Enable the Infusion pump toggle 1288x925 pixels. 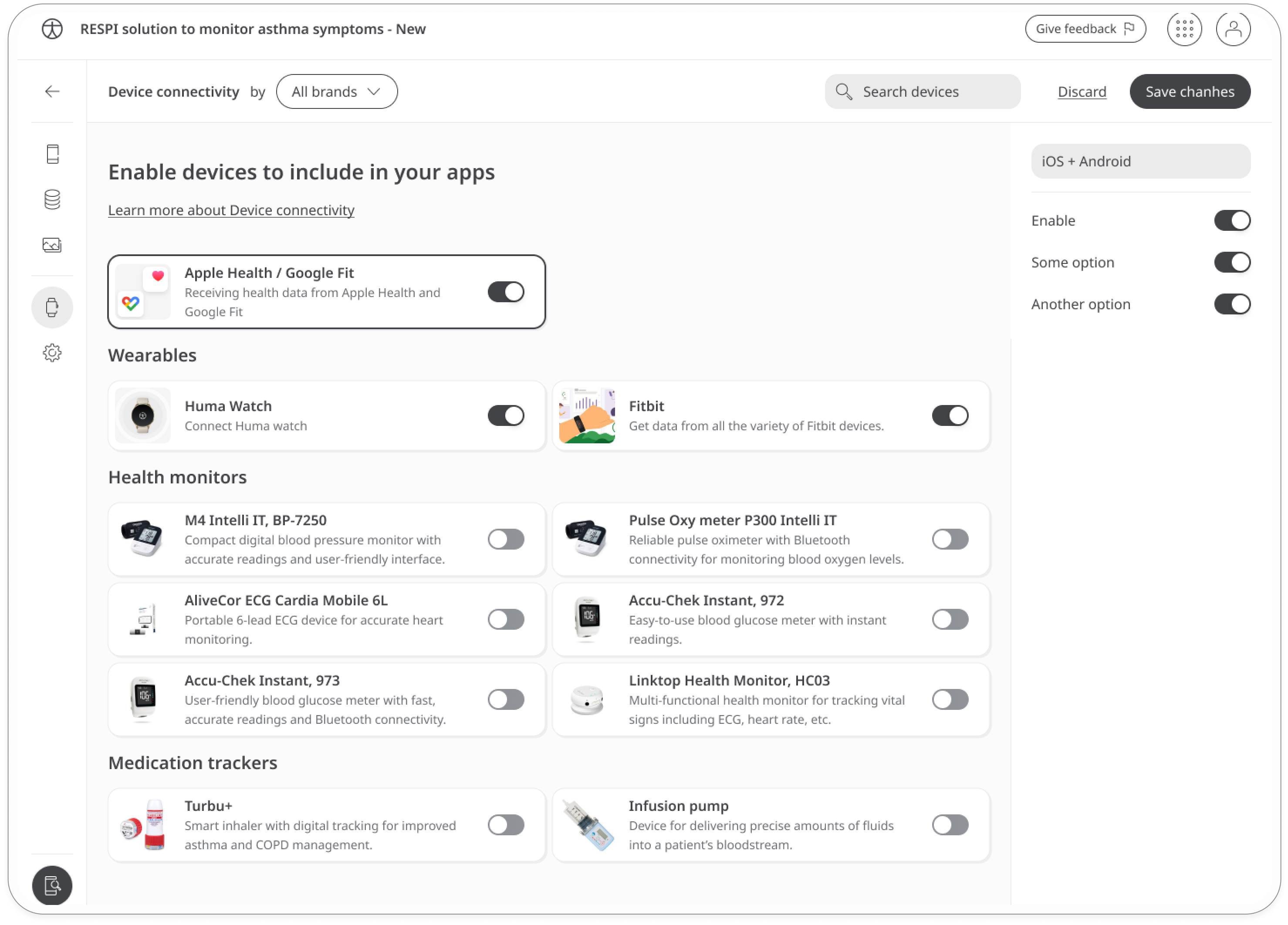(x=950, y=824)
